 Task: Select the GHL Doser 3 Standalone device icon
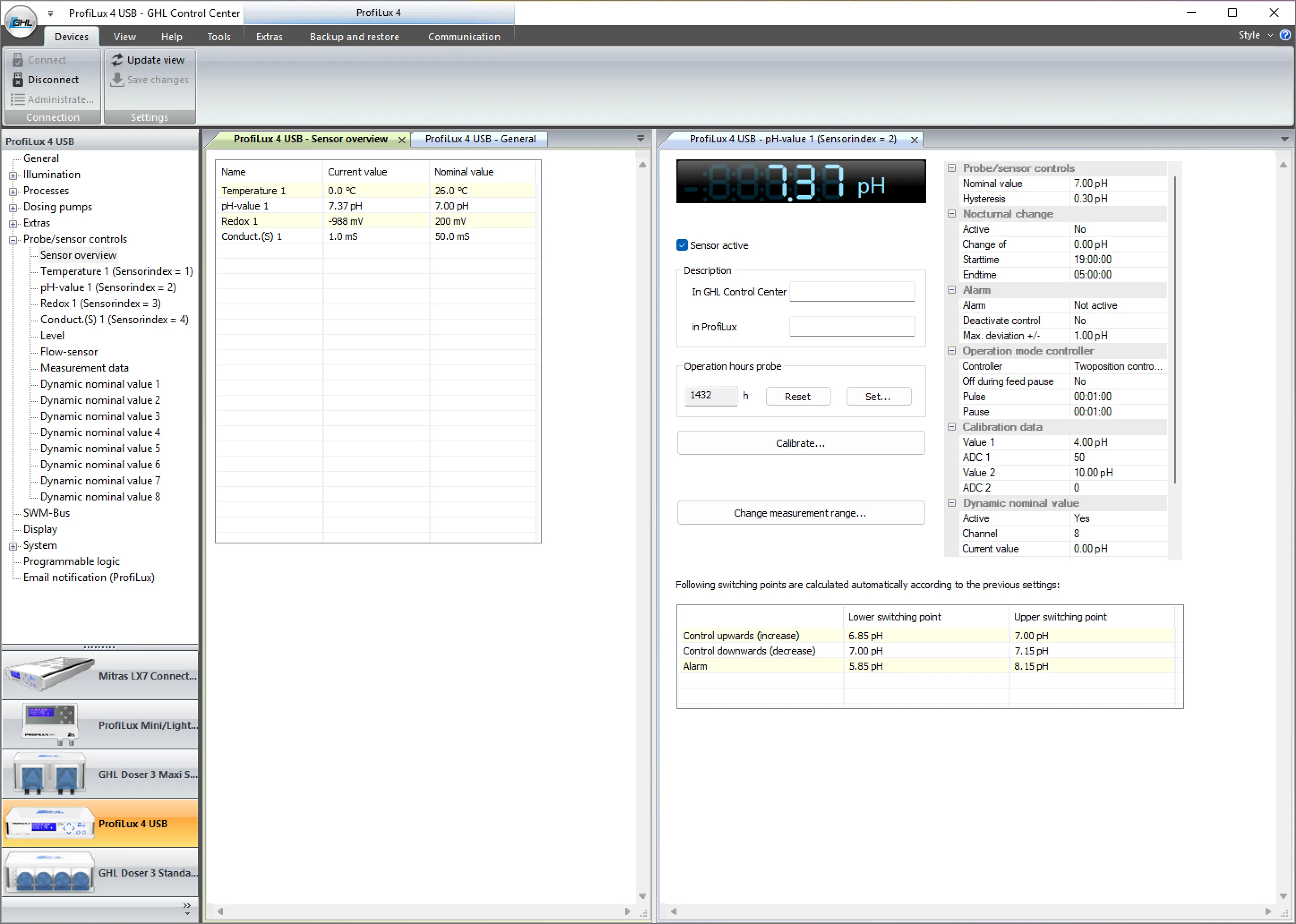click(50, 872)
